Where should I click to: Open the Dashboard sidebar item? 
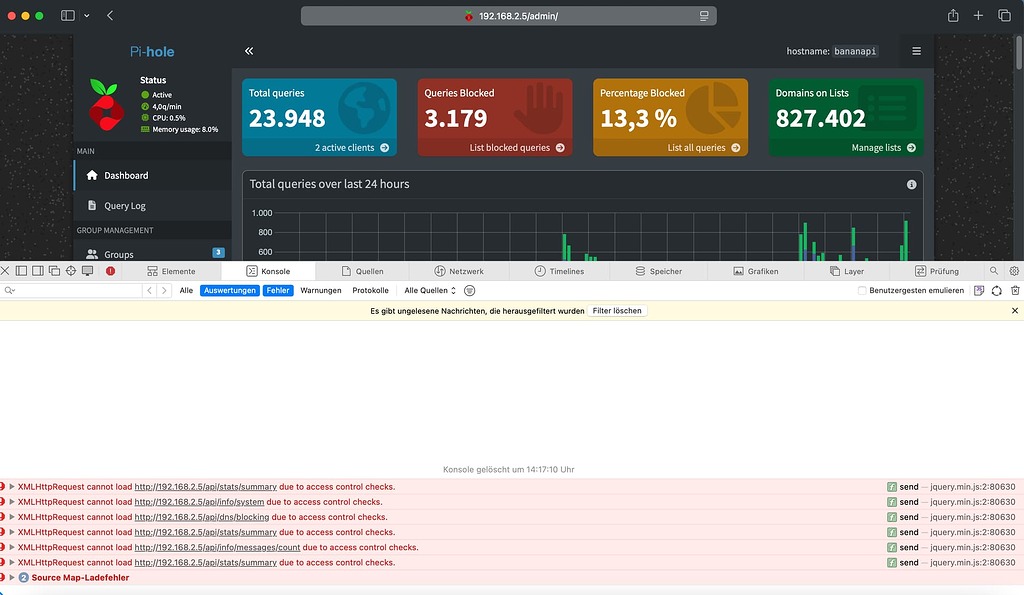153,175
